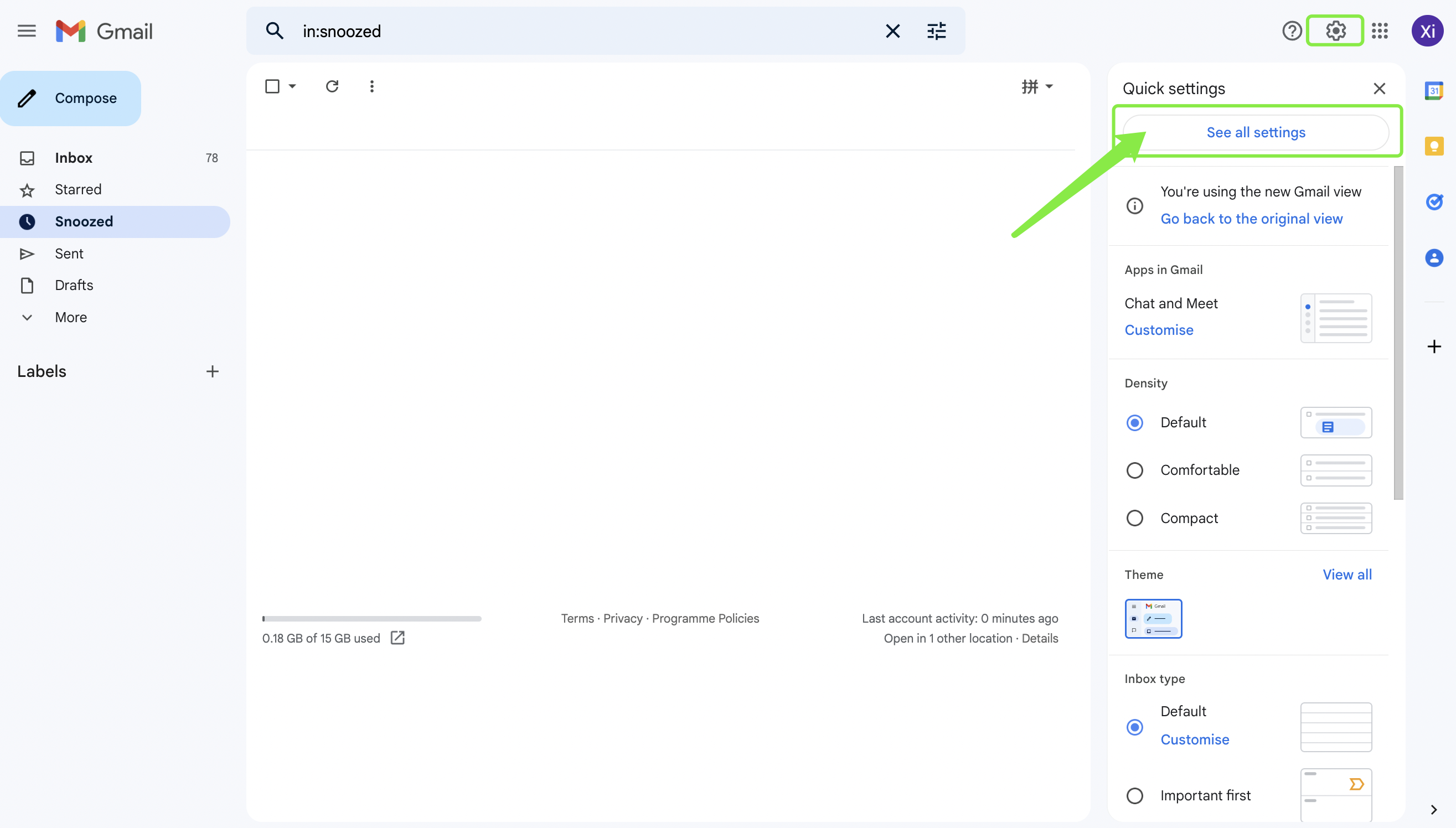The height and width of the screenshot is (828, 1456).
Task: Open the Drafts folder
Action: click(x=74, y=285)
